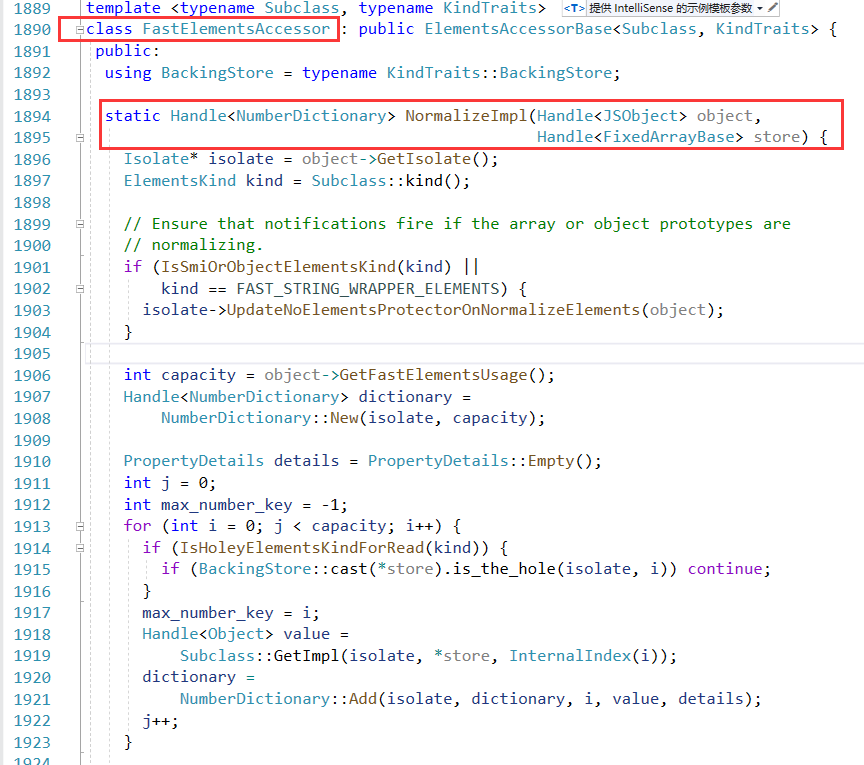The image size is (864, 765).
Task: Click 'PropertyDetails::Empty' on line 1910
Action: pyautogui.click(x=471, y=461)
